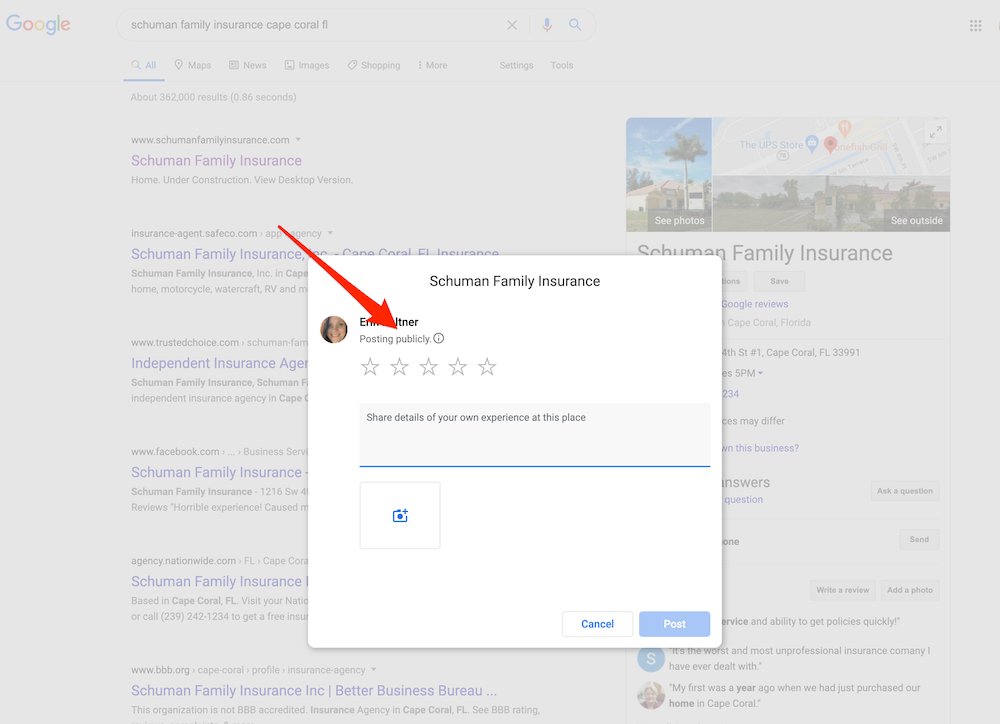Expand bbb.org result options arrow
This screenshot has width=1000, height=724.
coord(374,669)
